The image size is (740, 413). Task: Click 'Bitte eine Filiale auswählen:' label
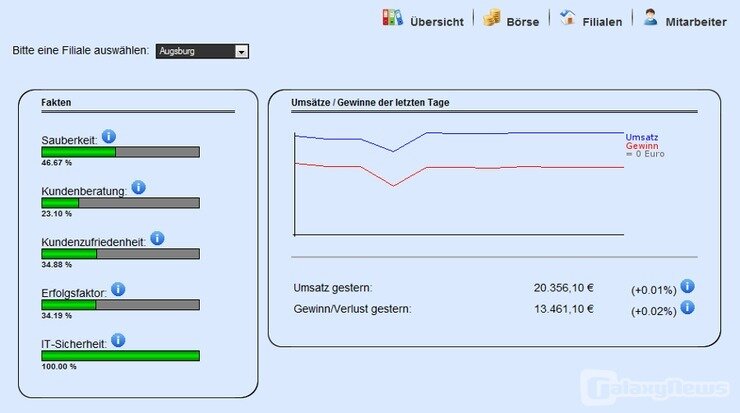[81, 51]
